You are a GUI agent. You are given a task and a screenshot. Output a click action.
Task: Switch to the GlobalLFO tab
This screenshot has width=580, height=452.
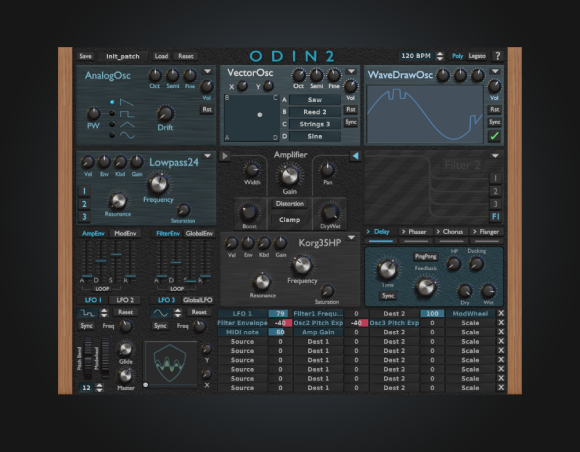(198, 300)
